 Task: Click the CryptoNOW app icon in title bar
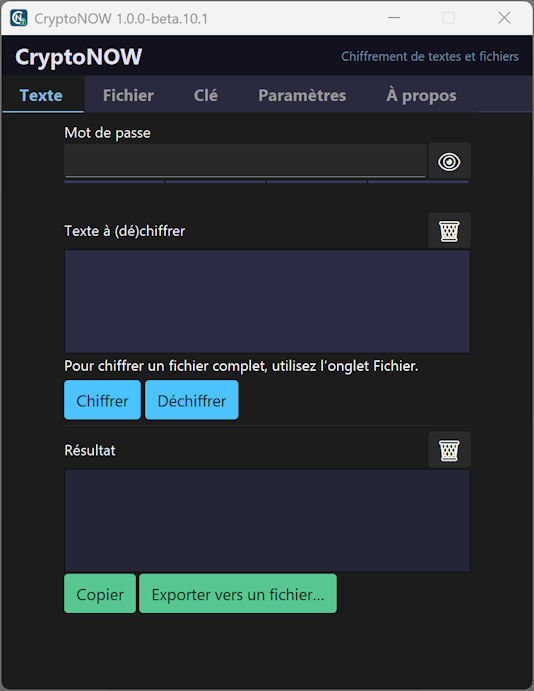[x=19, y=18]
